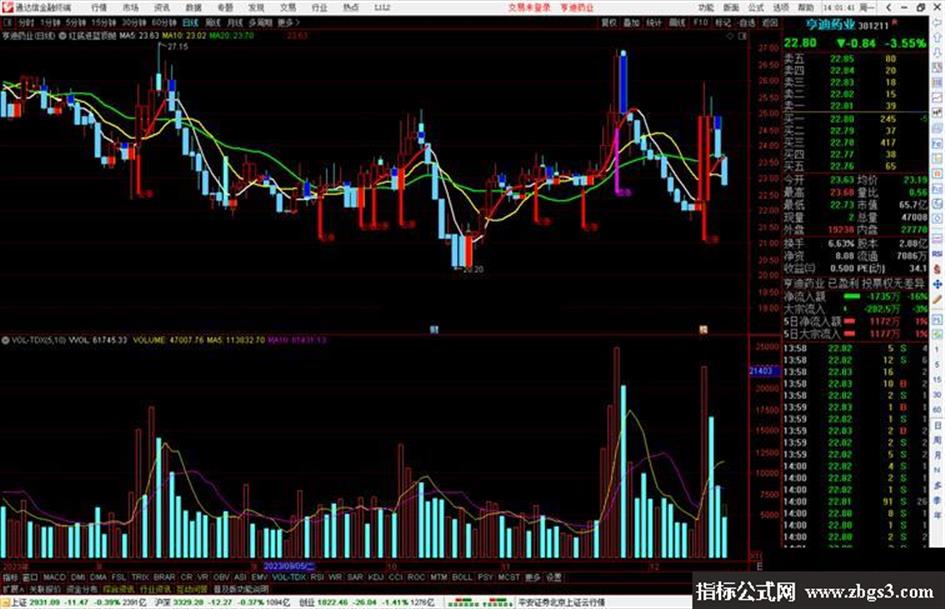Click the pencil drawing sidebar icon

pyautogui.click(x=937, y=300)
